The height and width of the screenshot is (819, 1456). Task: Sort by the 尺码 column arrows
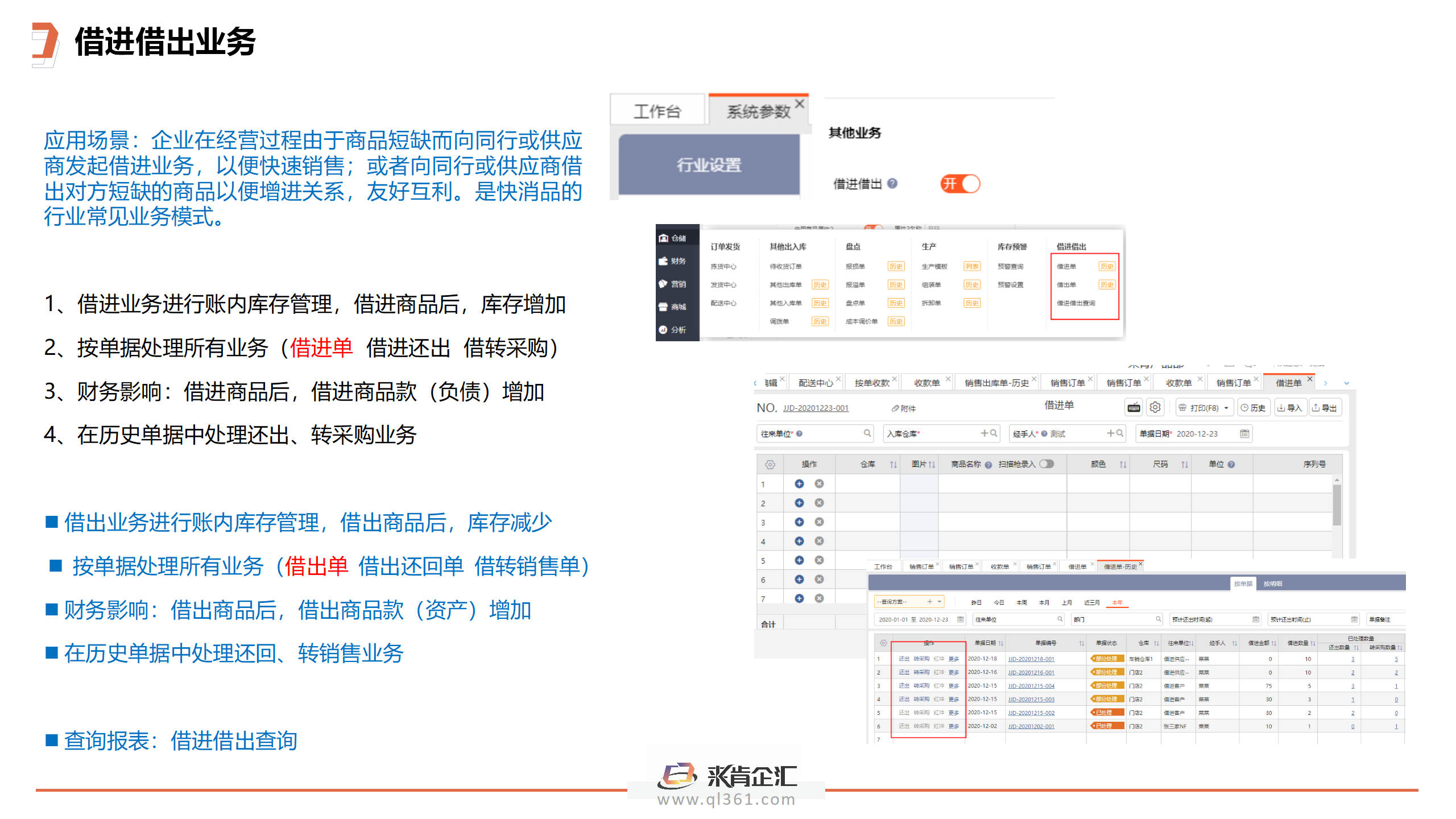pos(1185,465)
